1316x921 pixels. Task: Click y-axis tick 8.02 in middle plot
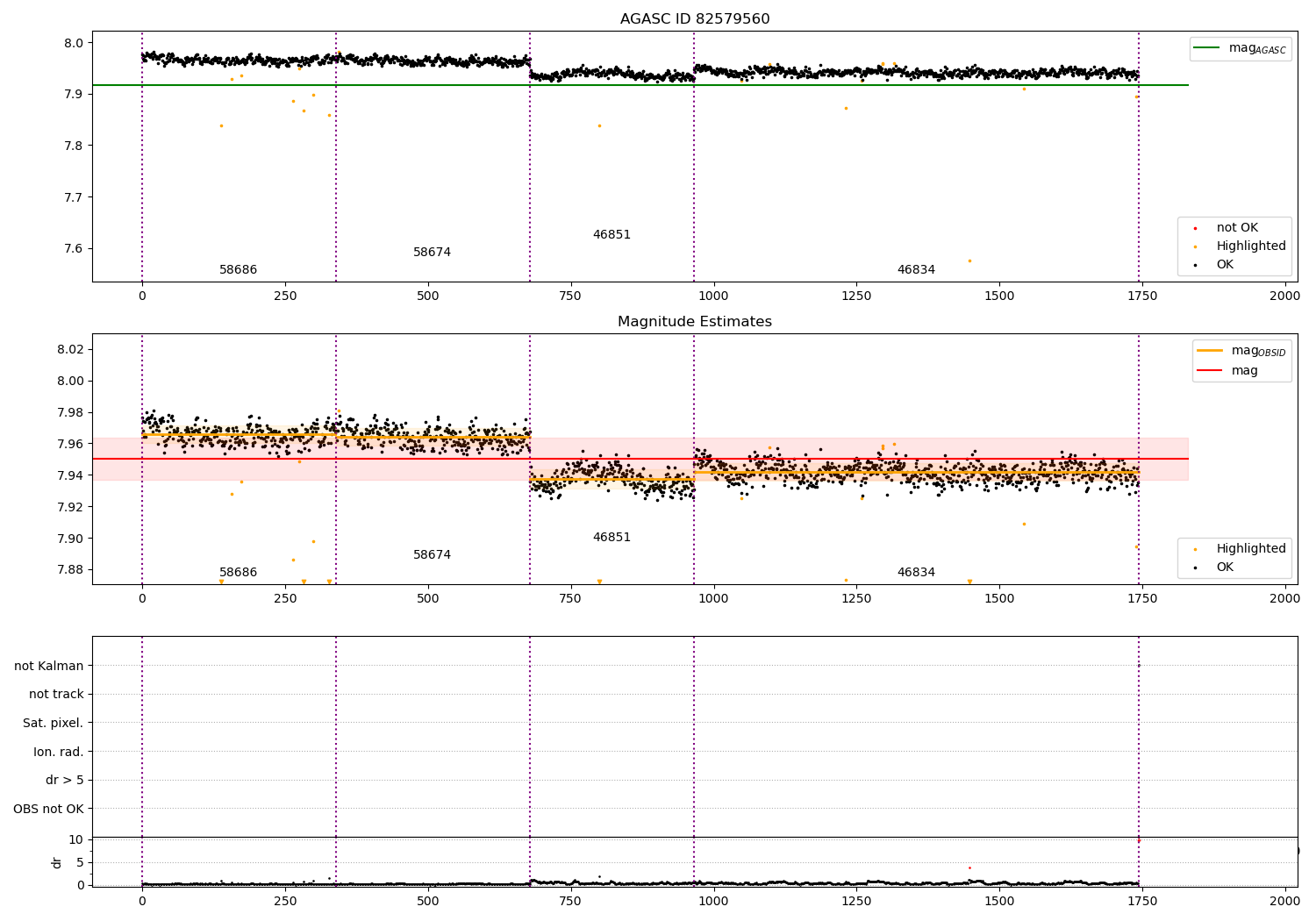[x=70, y=350]
